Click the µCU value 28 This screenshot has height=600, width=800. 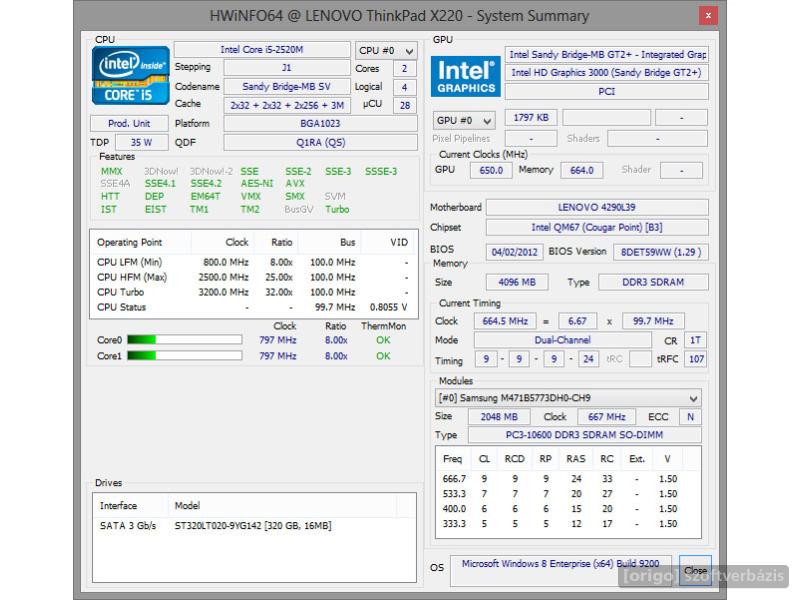[x=405, y=106]
